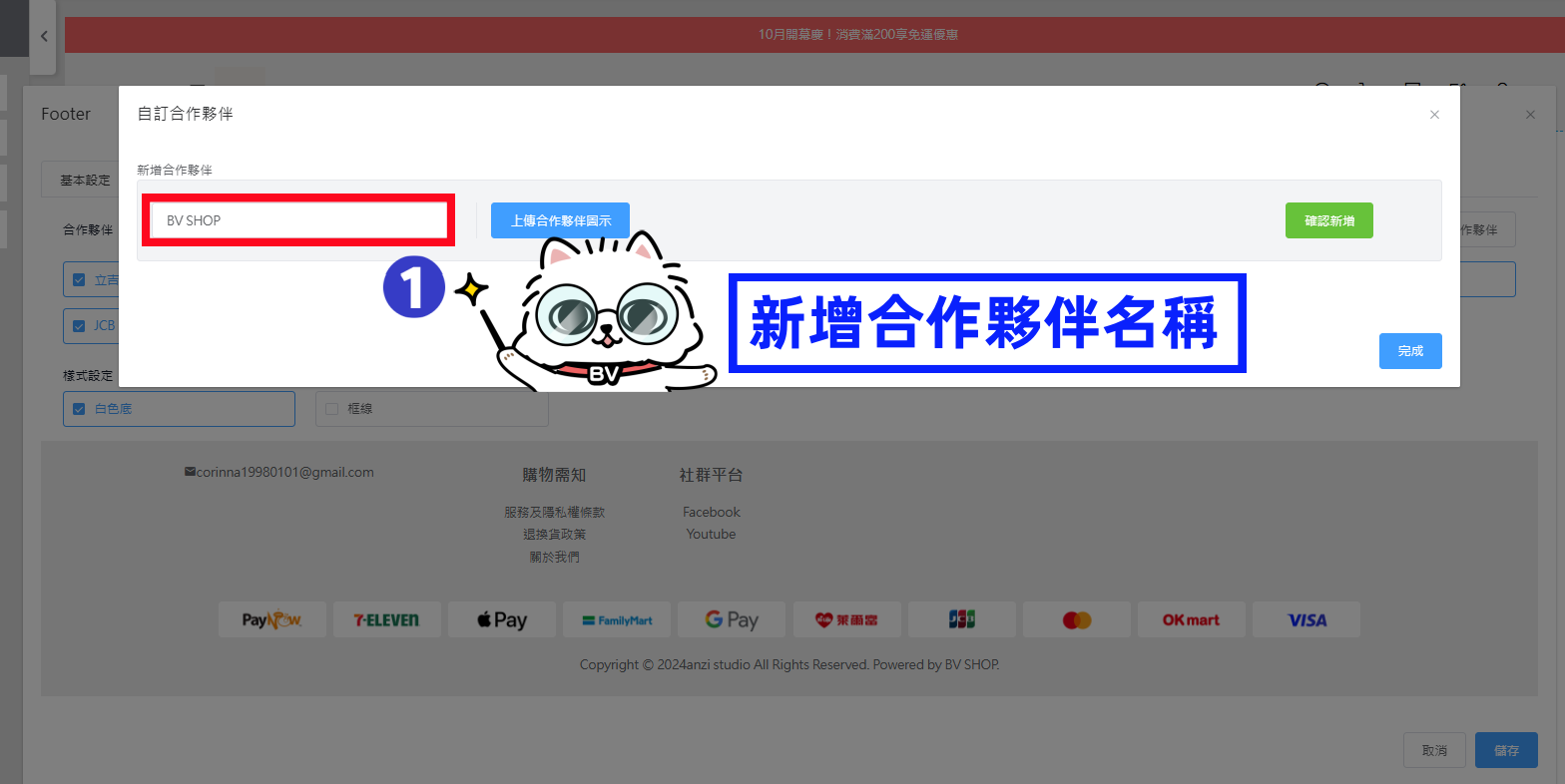Switch to the 基本設定 tab
The image size is (1565, 784).
pos(85,181)
